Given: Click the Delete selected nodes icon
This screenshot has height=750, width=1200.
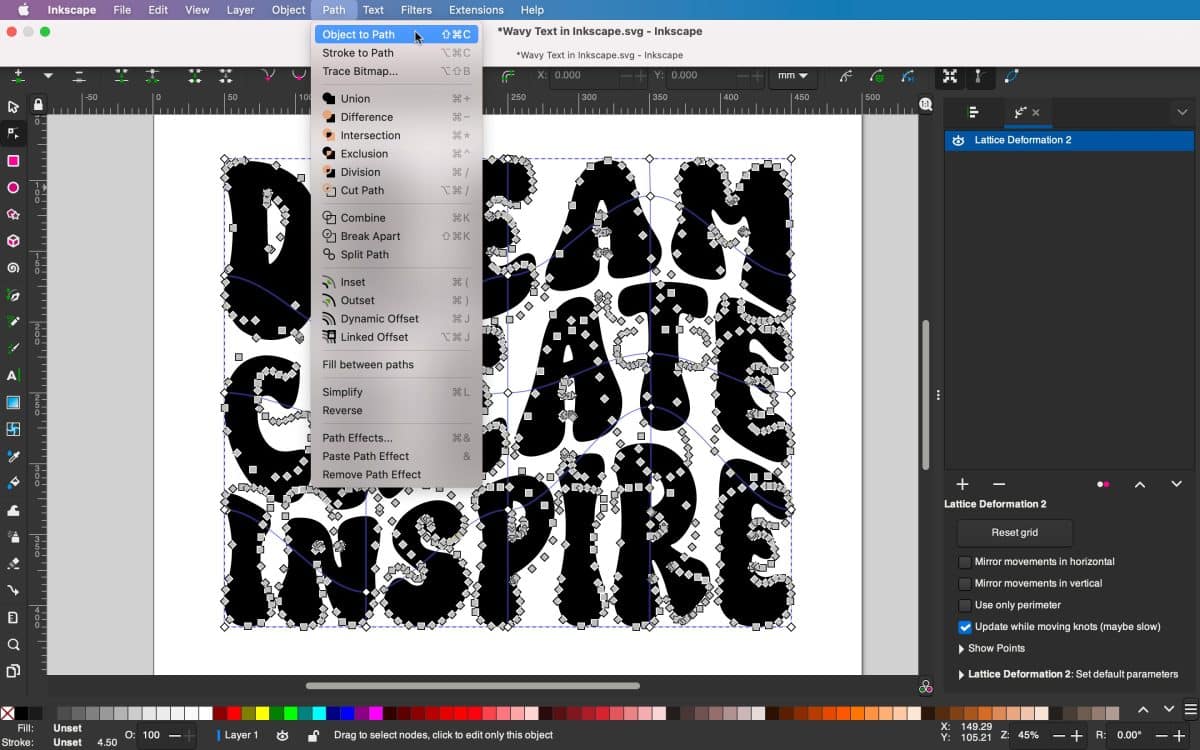Looking at the screenshot, I should point(79,76).
